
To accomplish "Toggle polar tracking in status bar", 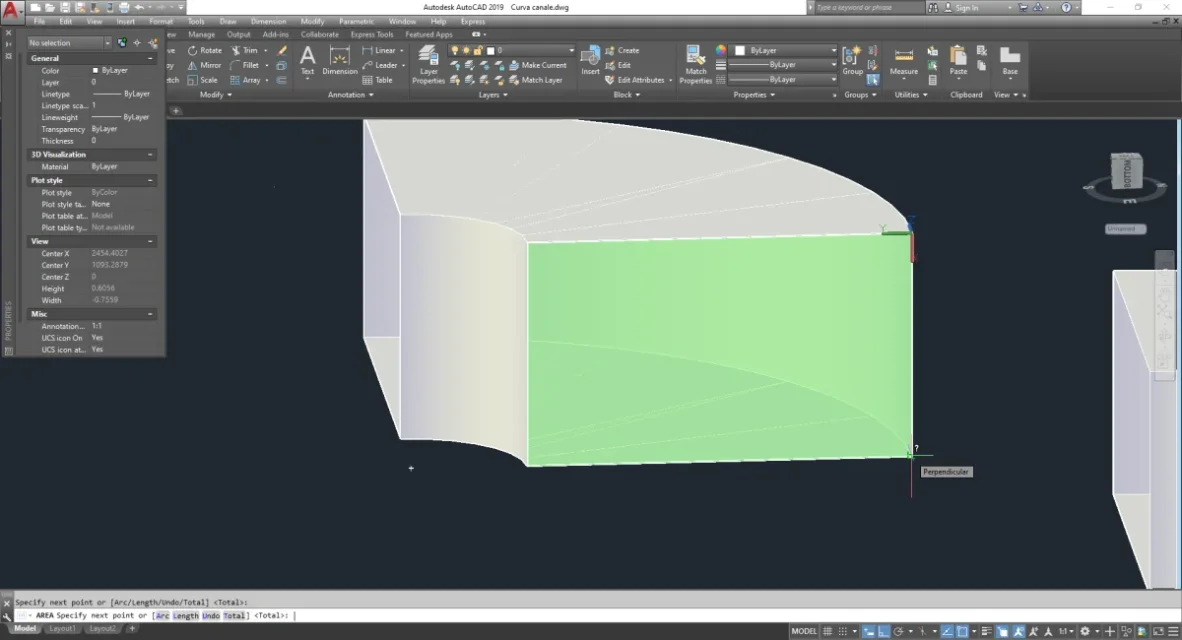I will (x=899, y=631).
